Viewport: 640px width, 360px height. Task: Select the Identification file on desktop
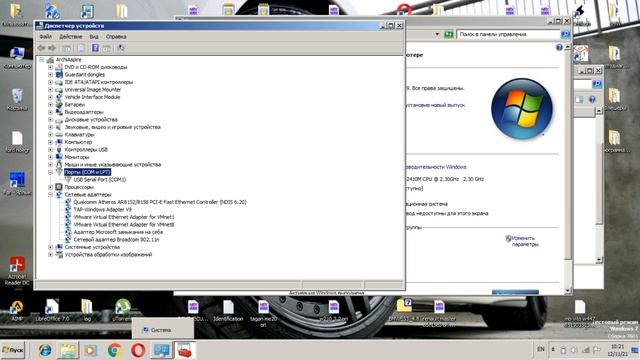(x=228, y=310)
